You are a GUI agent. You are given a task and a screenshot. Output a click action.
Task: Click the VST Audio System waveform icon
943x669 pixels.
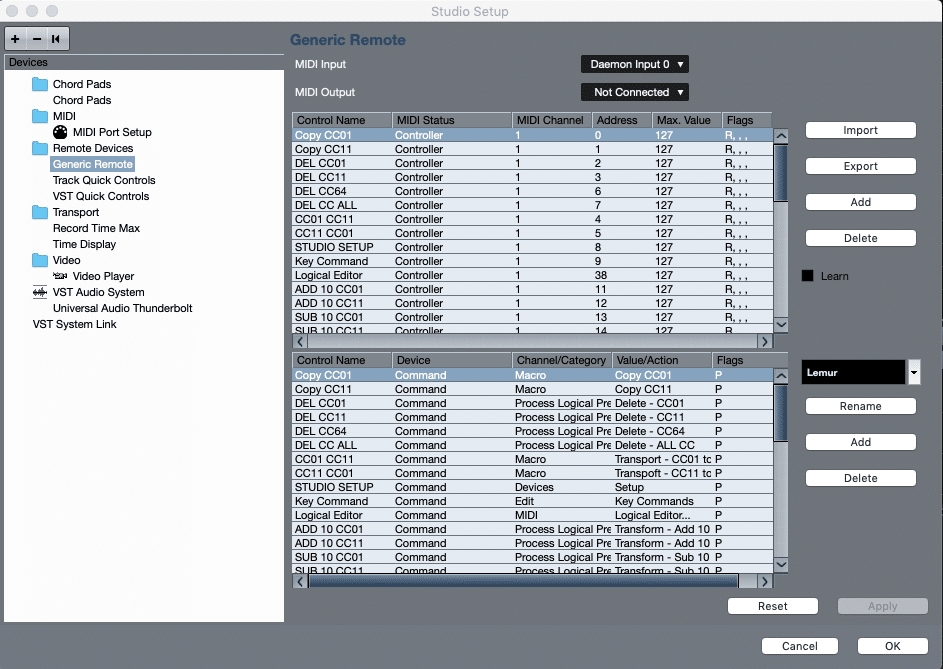pos(40,292)
